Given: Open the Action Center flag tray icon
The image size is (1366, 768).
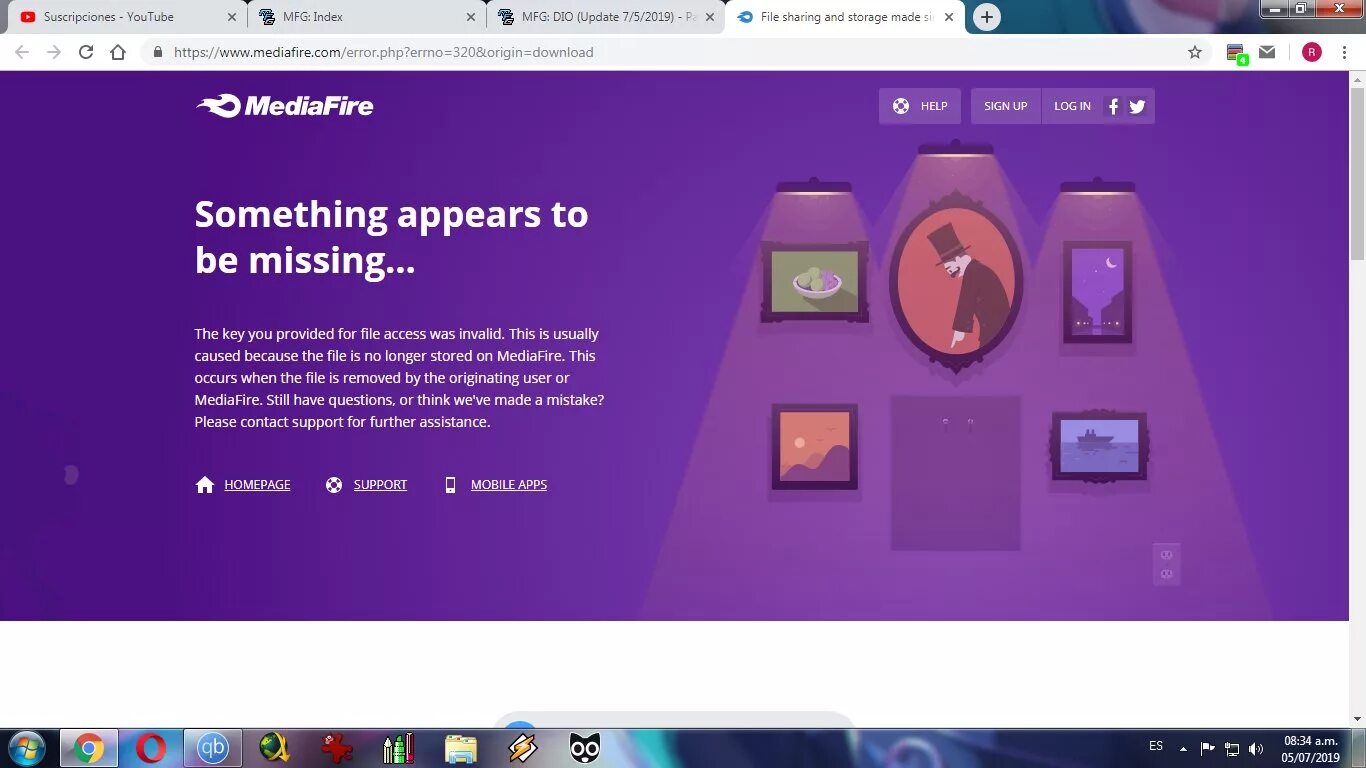Looking at the screenshot, I should tap(1207, 748).
